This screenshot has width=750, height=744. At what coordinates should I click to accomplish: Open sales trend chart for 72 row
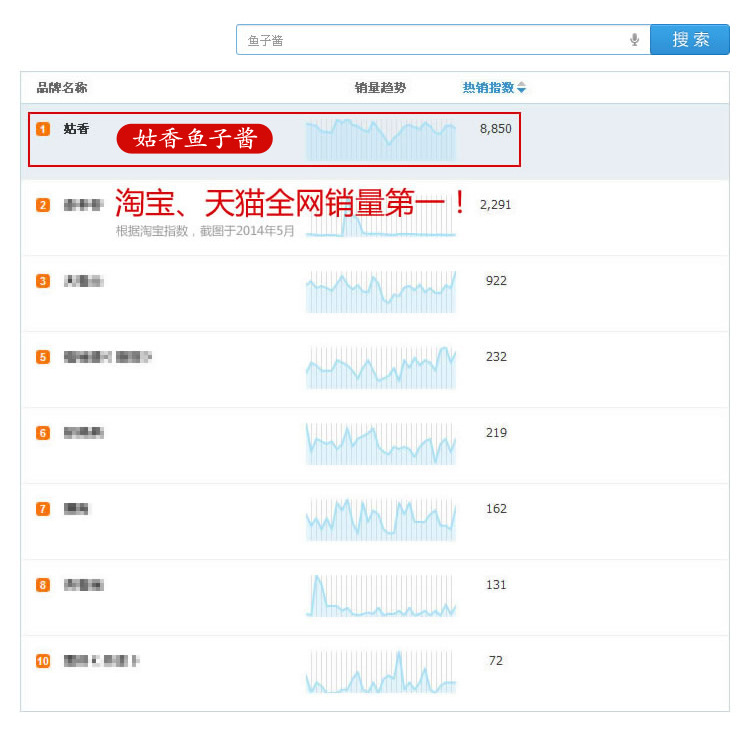[381, 672]
